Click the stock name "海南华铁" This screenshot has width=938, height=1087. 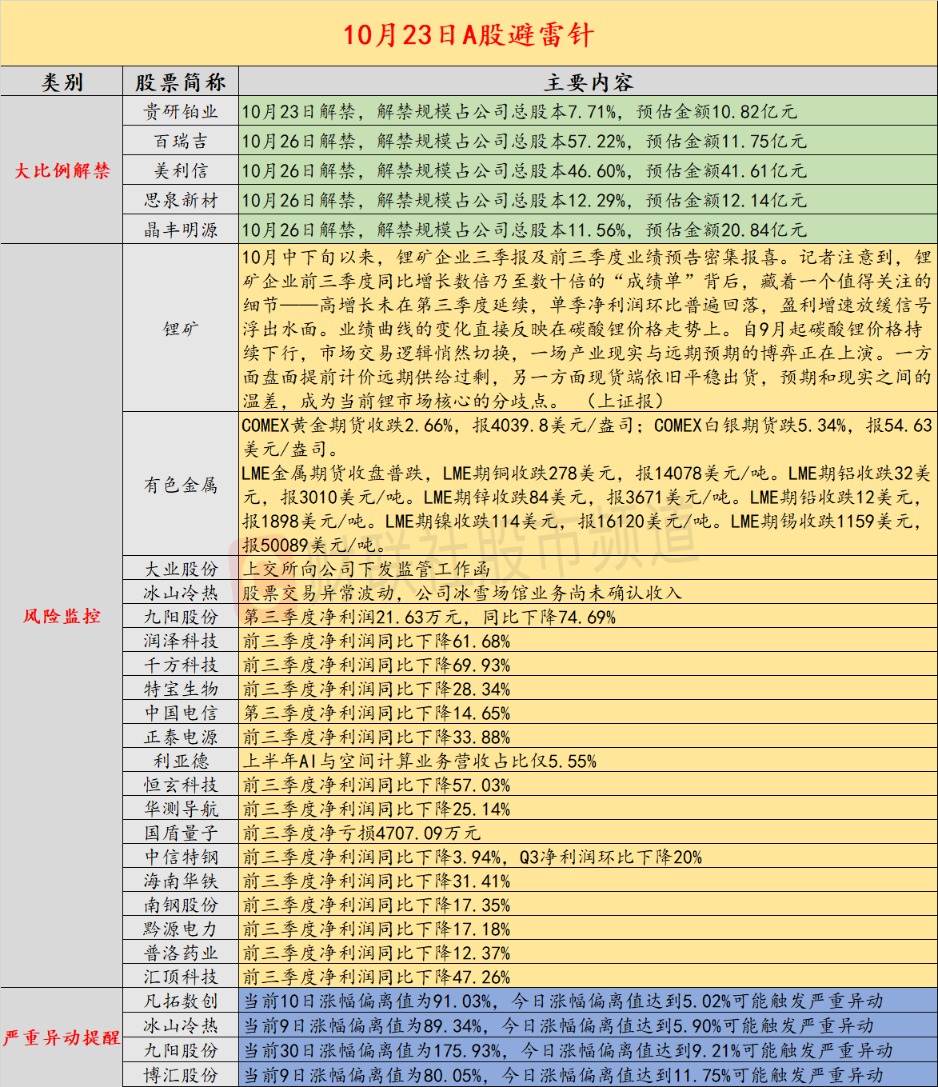180,880
